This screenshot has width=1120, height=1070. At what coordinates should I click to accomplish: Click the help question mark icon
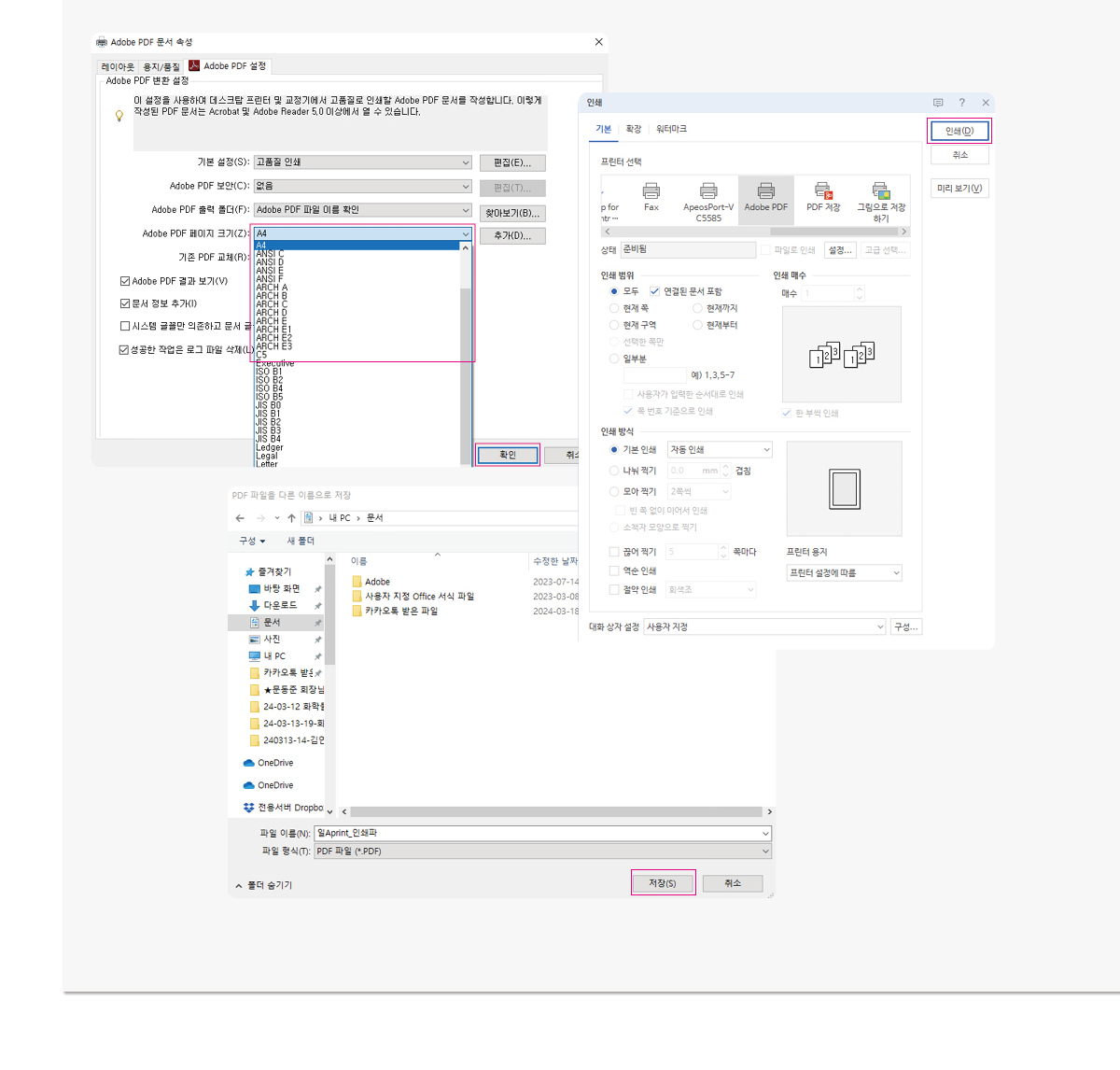click(961, 103)
